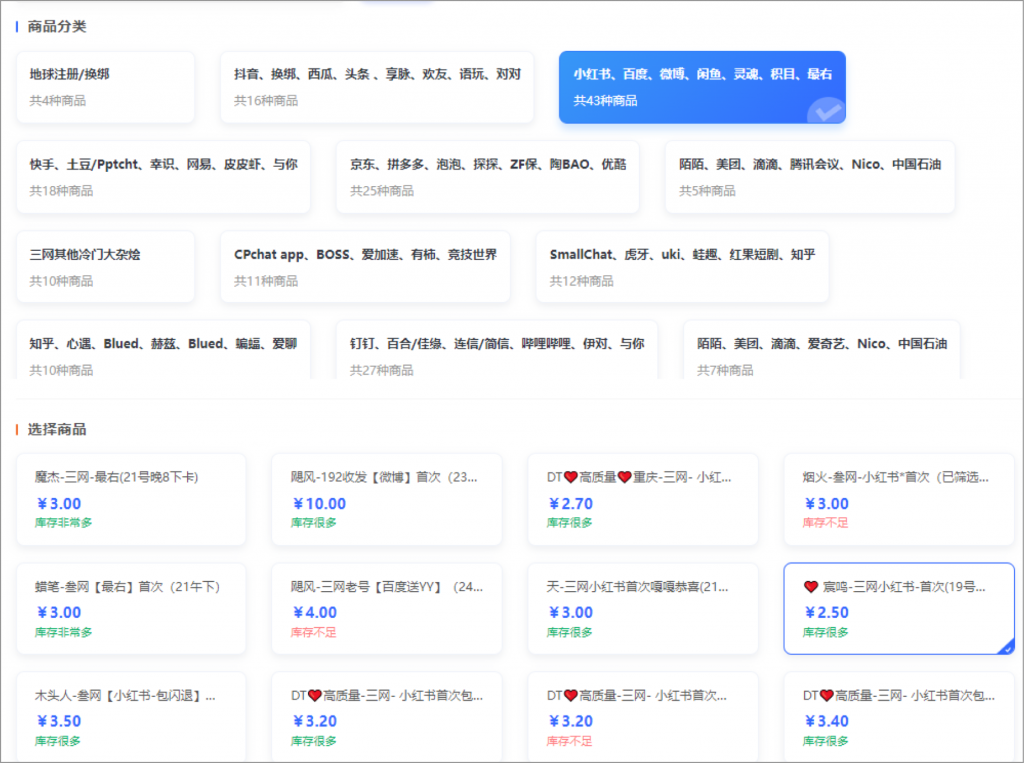Select the CPchat app、BOSS category

[x=365, y=267]
